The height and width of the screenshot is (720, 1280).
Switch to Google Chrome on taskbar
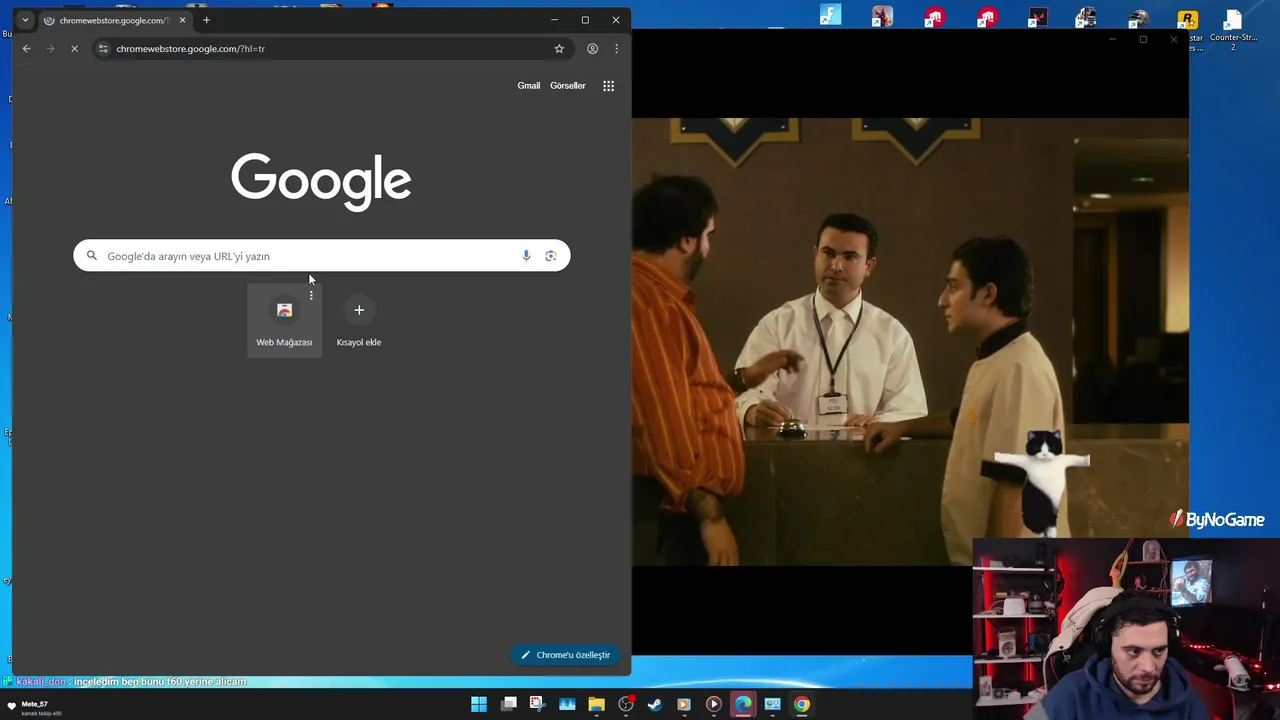802,704
